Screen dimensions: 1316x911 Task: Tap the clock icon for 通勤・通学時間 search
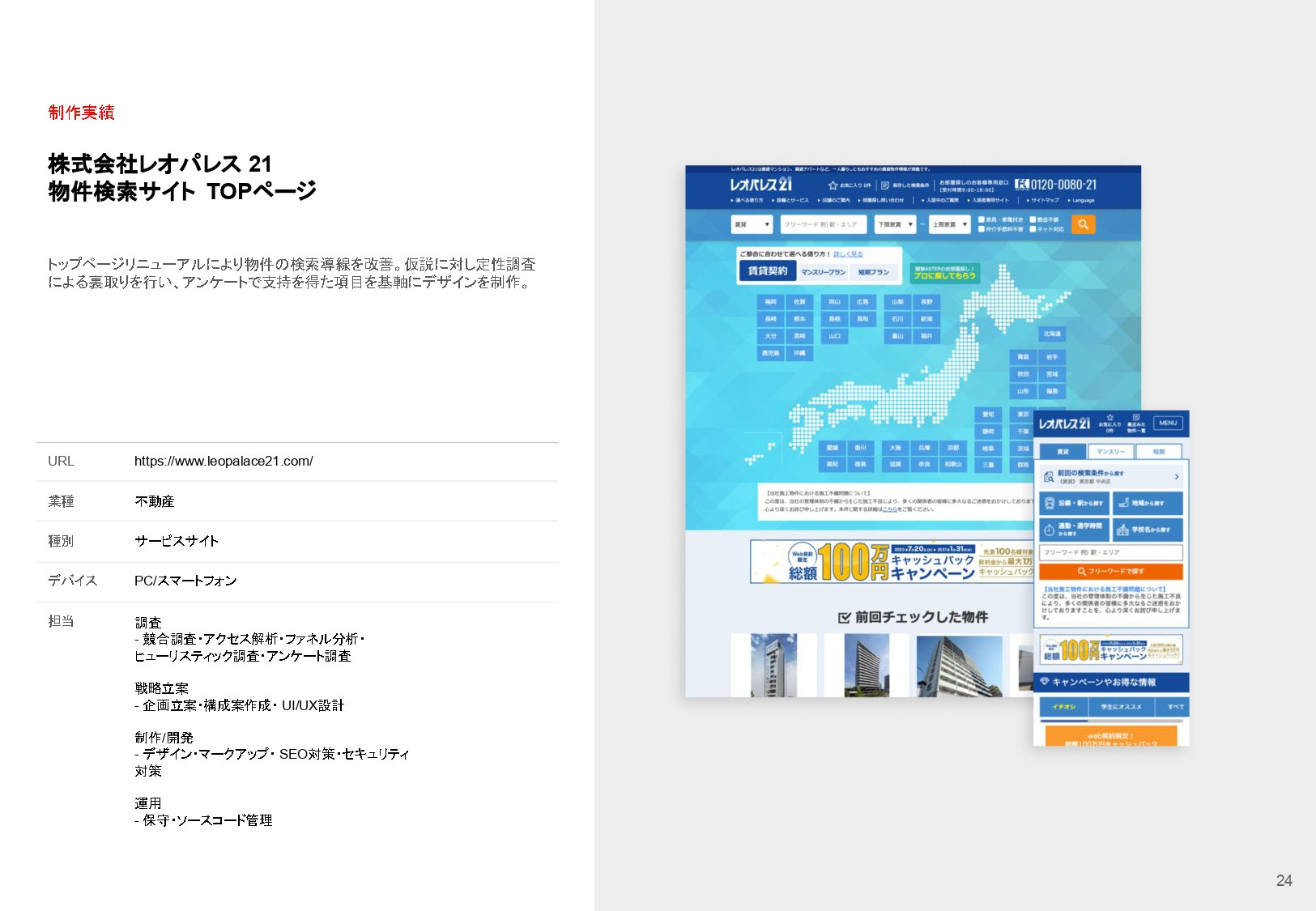[x=1049, y=530]
